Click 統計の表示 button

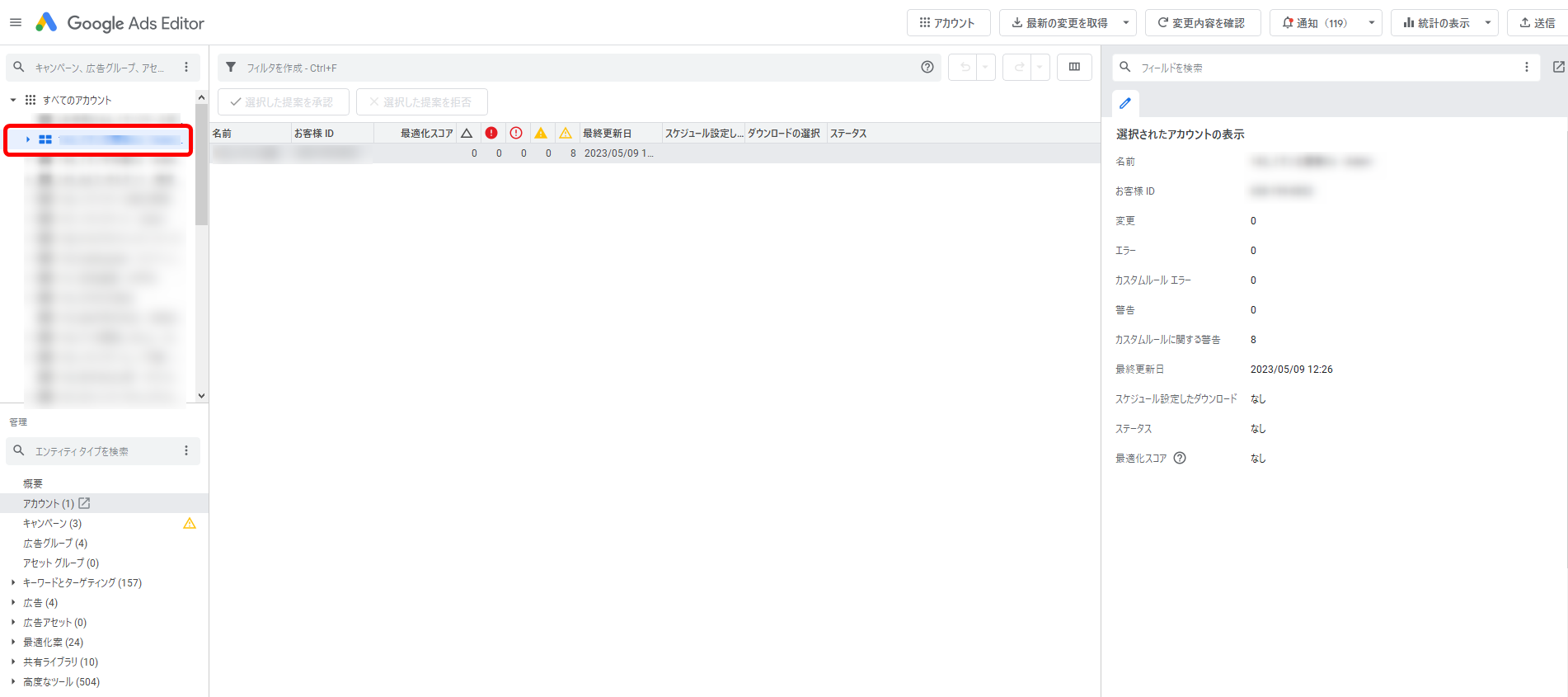(x=1436, y=23)
